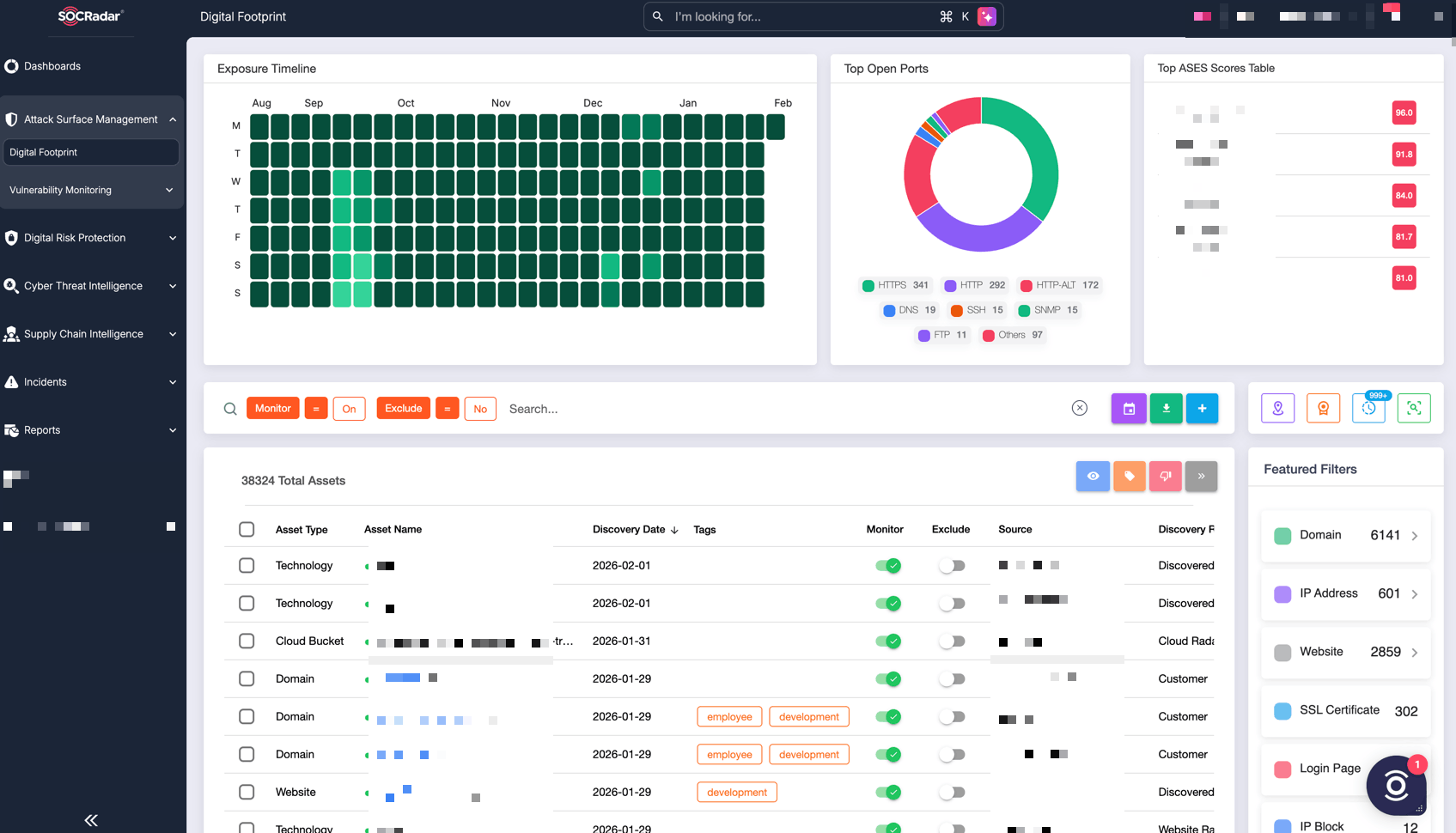
Task: Select all assets with header checkbox
Action: pyautogui.click(x=247, y=529)
